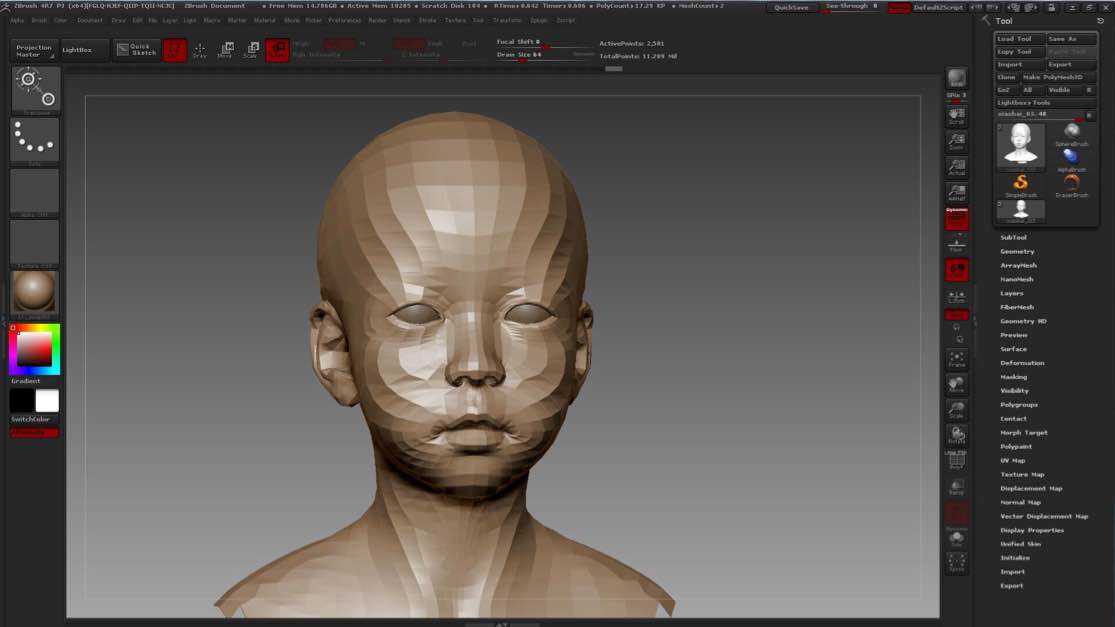Click the Actual size icon
Viewport: 1115px width, 627px height.
point(956,167)
